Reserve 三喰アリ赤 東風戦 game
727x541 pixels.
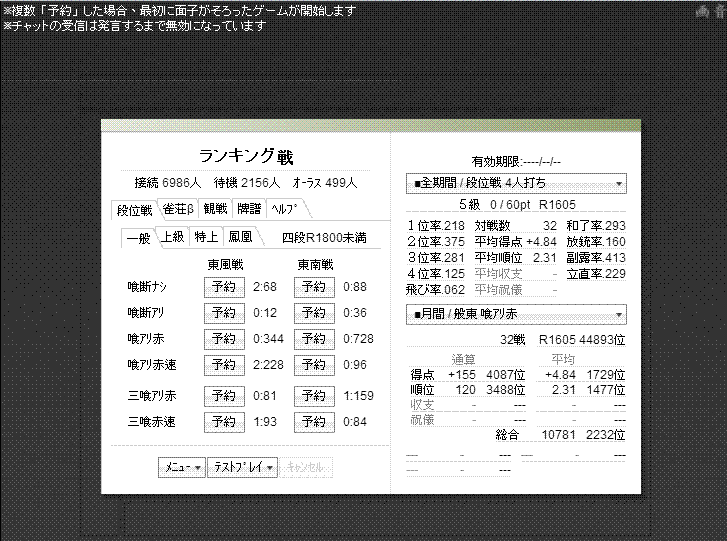click(224, 396)
